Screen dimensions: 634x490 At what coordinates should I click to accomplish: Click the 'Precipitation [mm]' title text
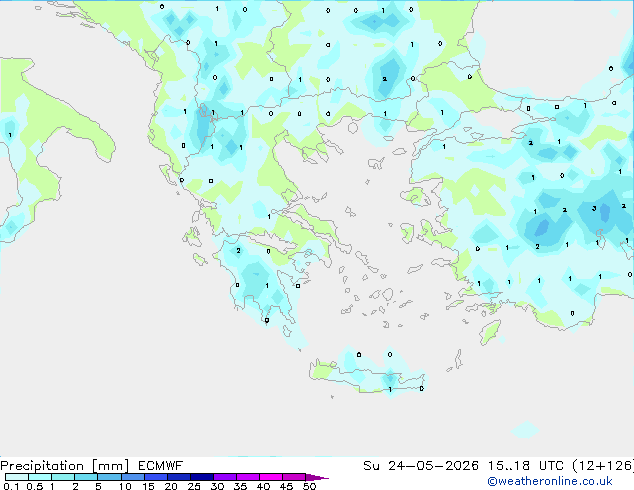pyautogui.click(x=65, y=466)
